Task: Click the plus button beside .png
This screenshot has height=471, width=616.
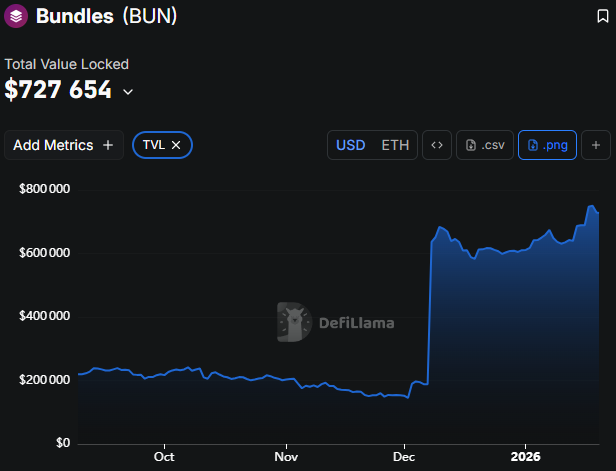Action: (x=596, y=145)
